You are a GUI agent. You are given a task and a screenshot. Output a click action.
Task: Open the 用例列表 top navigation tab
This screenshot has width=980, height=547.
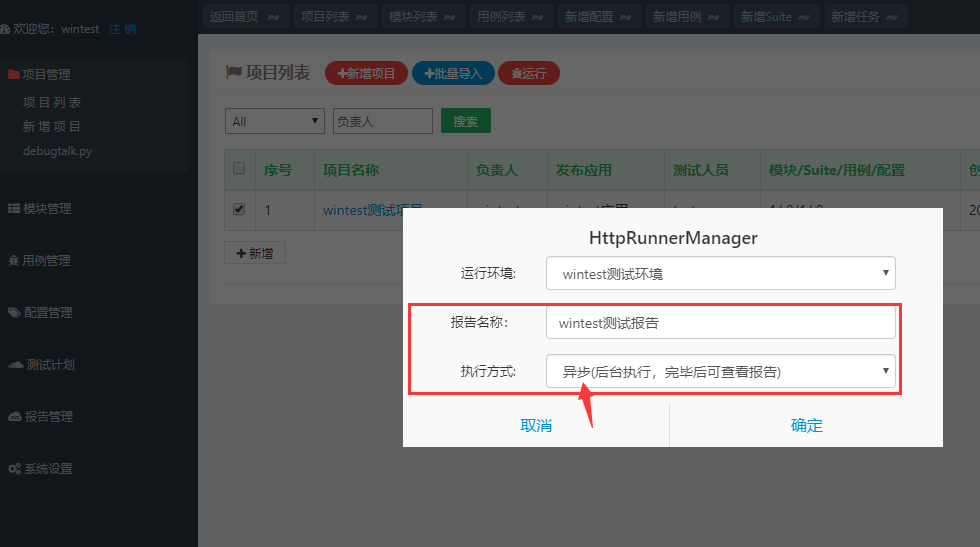click(x=512, y=16)
